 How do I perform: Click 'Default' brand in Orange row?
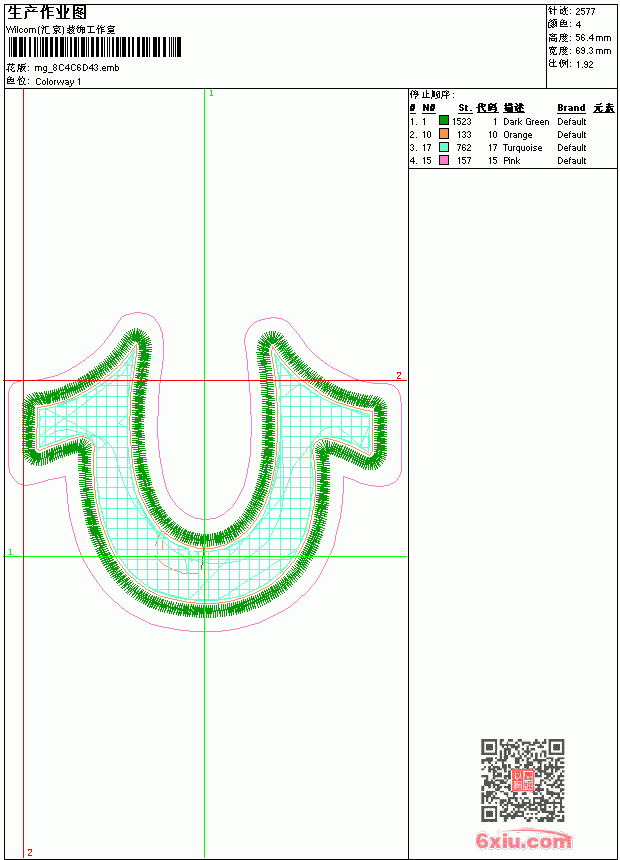coord(572,135)
